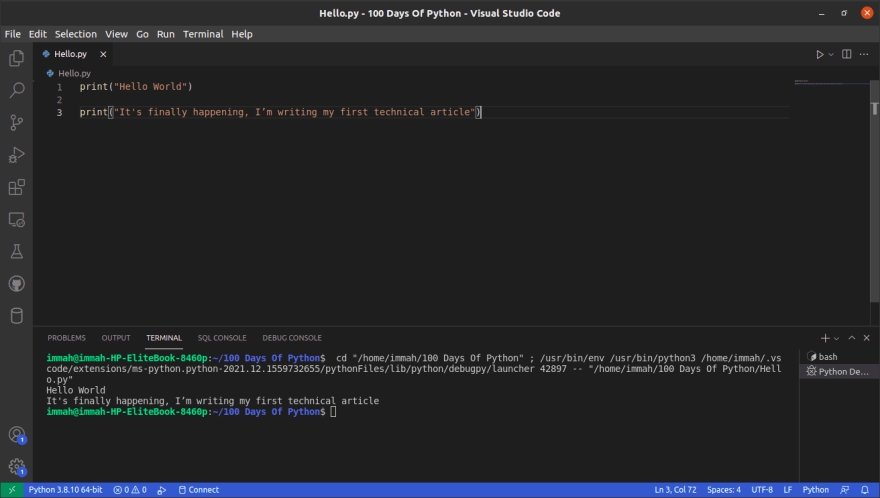Expand the new terminal launch profile dropdown
880x498 pixels.
click(836, 339)
